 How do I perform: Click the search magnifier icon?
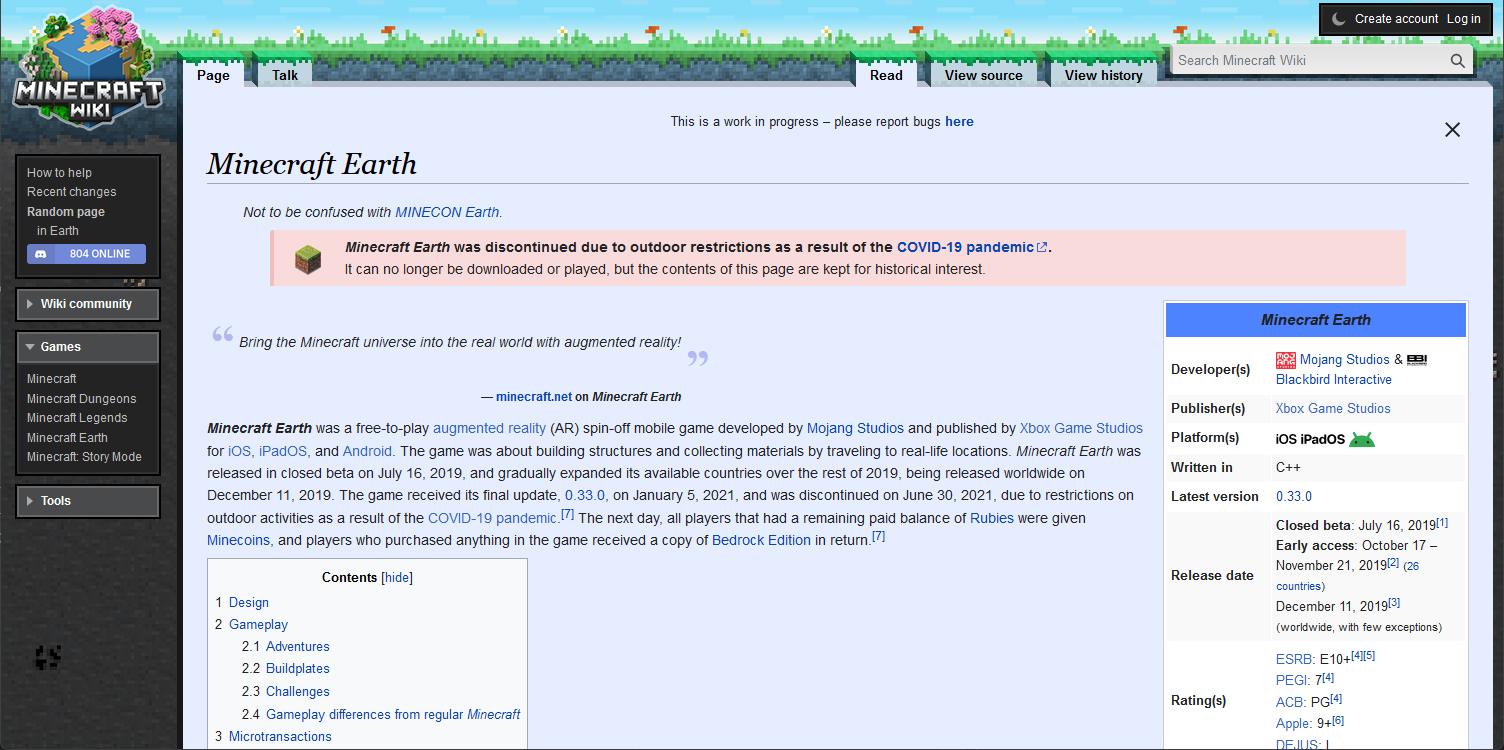tap(1458, 60)
